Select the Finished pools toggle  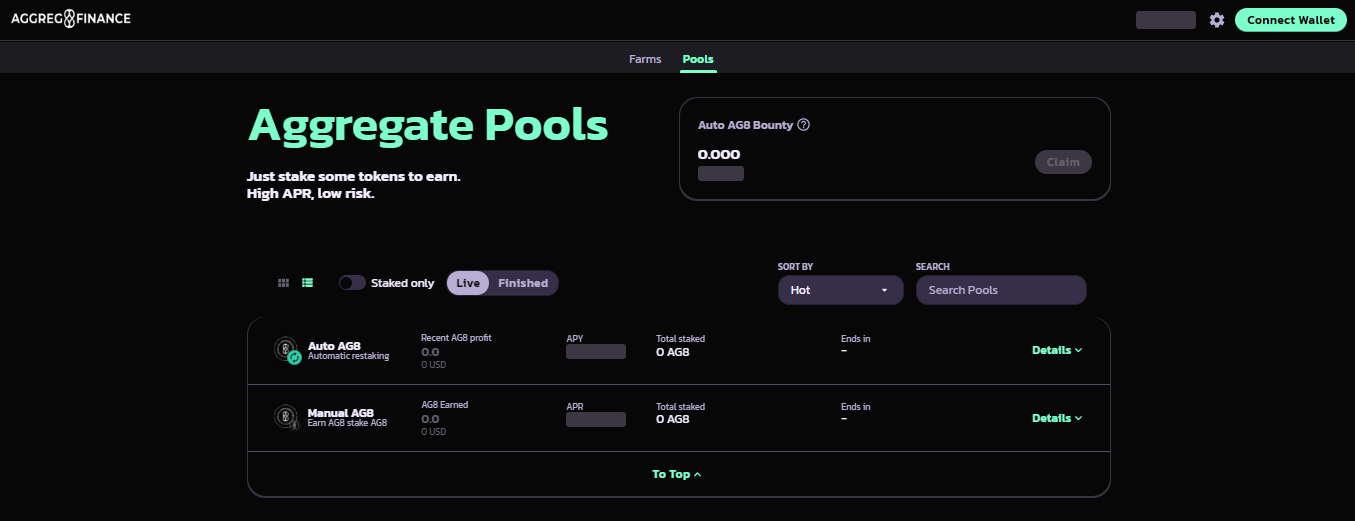coord(523,283)
